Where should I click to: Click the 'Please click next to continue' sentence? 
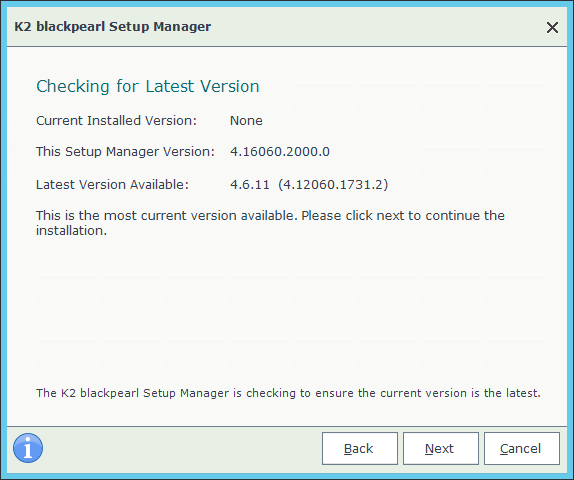click(403, 216)
